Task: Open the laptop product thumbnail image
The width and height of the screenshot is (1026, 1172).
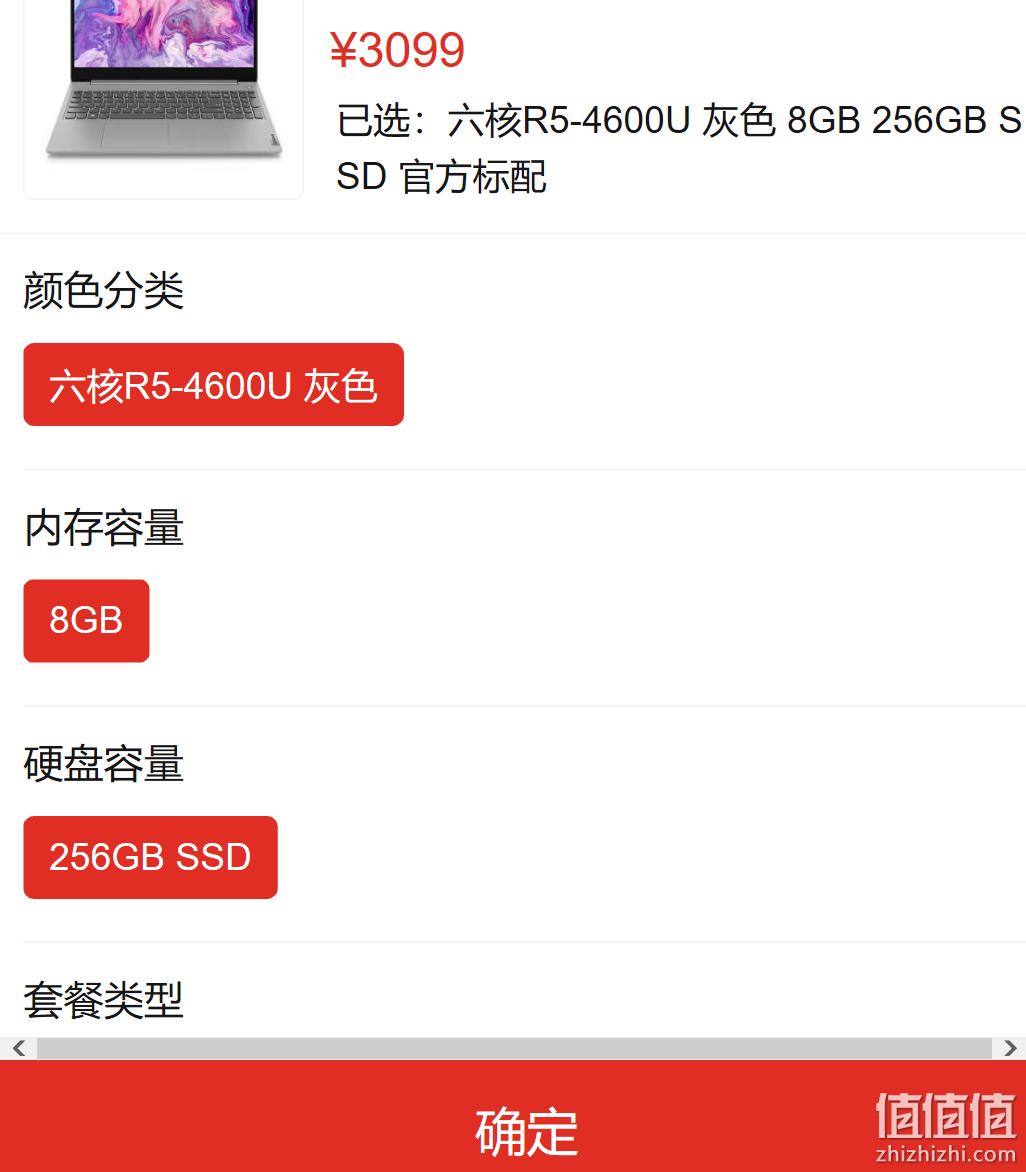Action: coord(163,97)
